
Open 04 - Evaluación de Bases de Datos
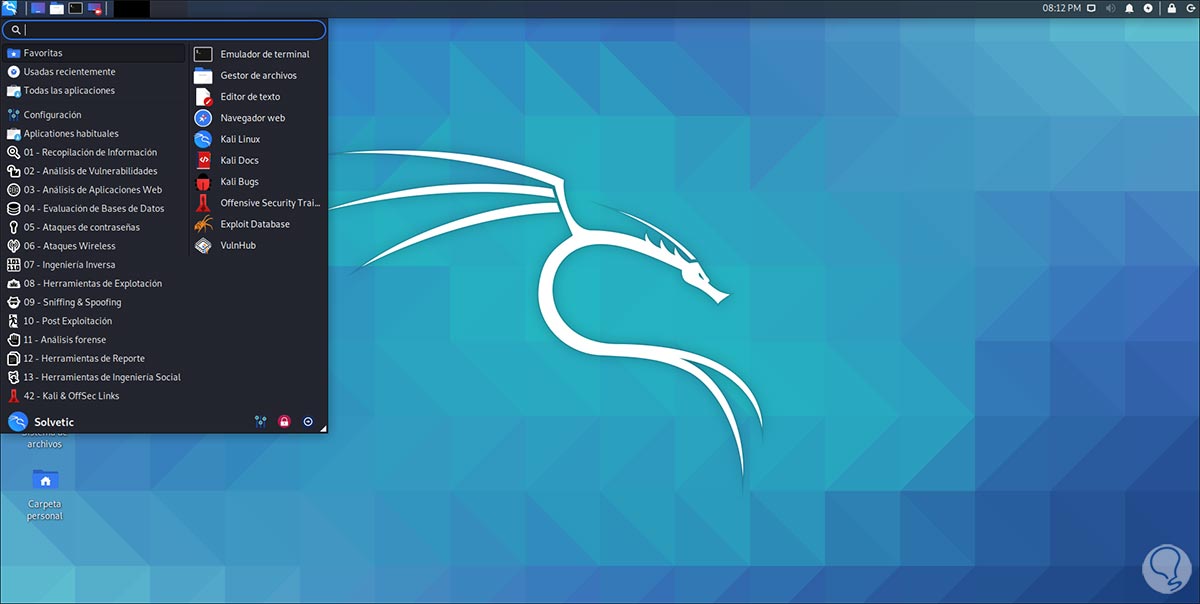tap(95, 209)
